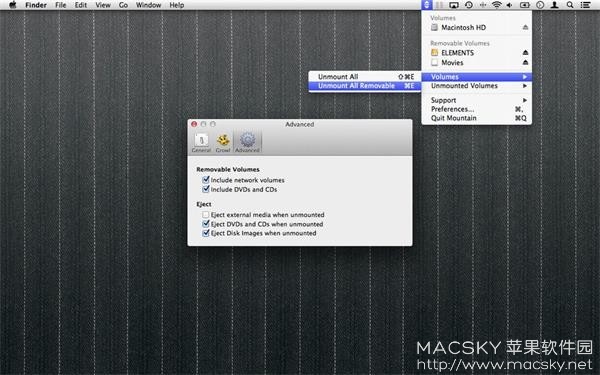
Task: Expand the Unmounted Volumes submenu
Action: point(476,86)
